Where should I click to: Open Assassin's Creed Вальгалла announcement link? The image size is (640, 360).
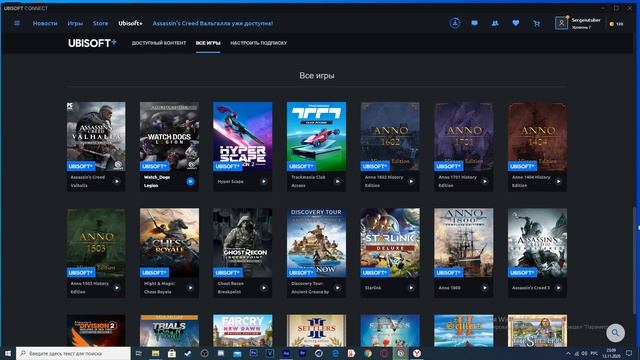pyautogui.click(x=213, y=23)
